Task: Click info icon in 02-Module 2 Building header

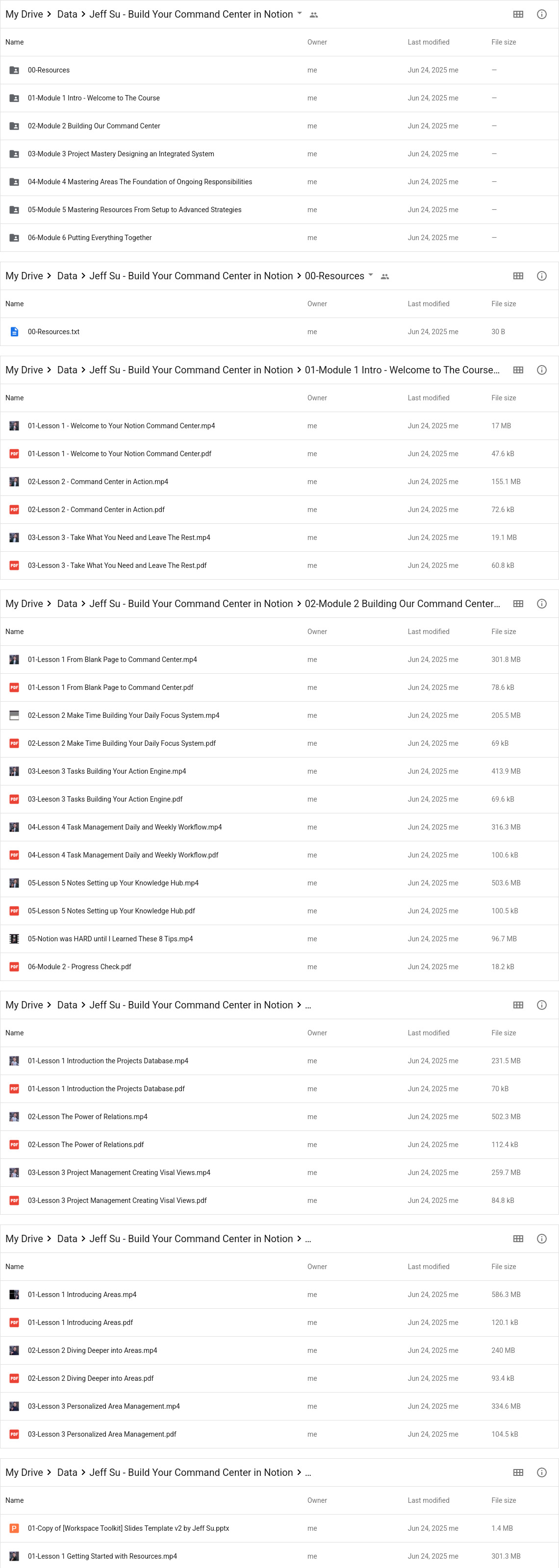Action: (x=541, y=604)
